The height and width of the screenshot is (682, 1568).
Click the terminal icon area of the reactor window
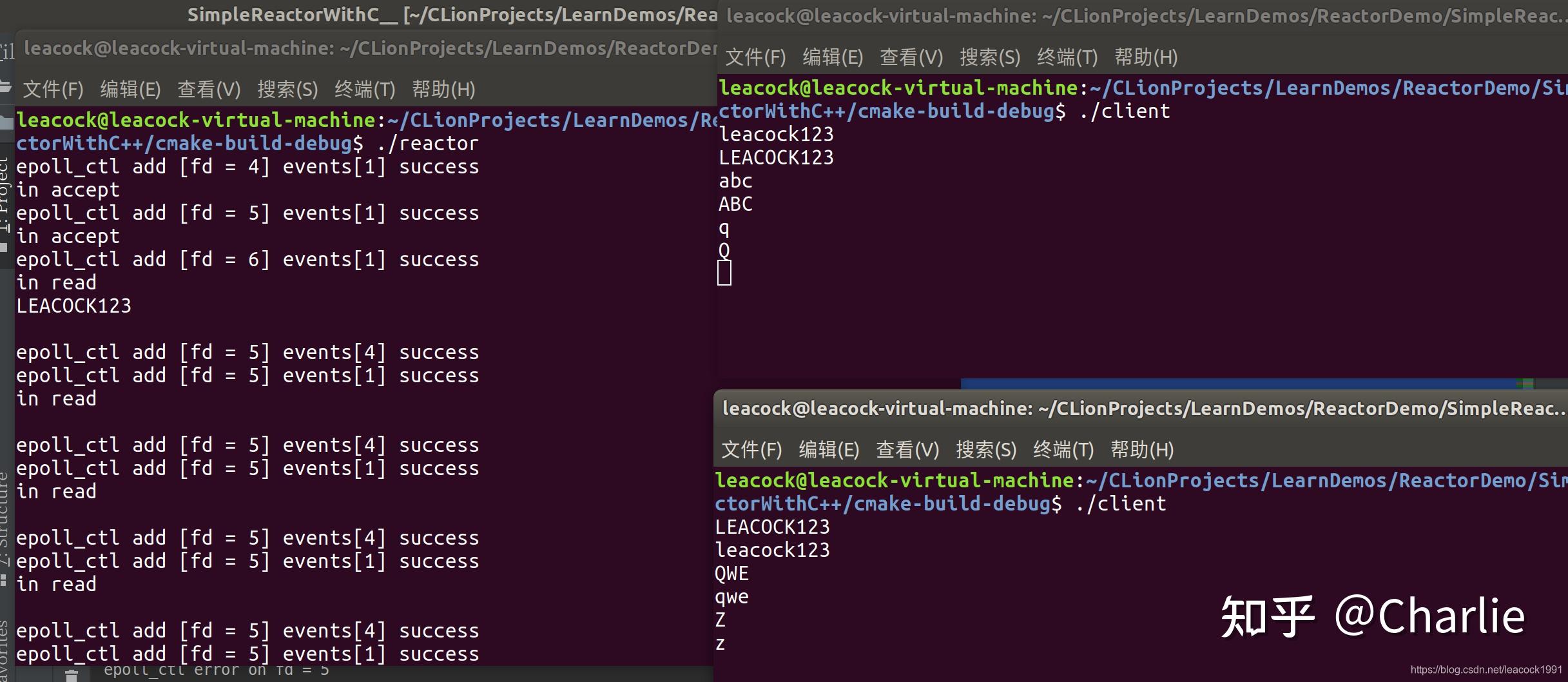pyautogui.click(x=365, y=90)
